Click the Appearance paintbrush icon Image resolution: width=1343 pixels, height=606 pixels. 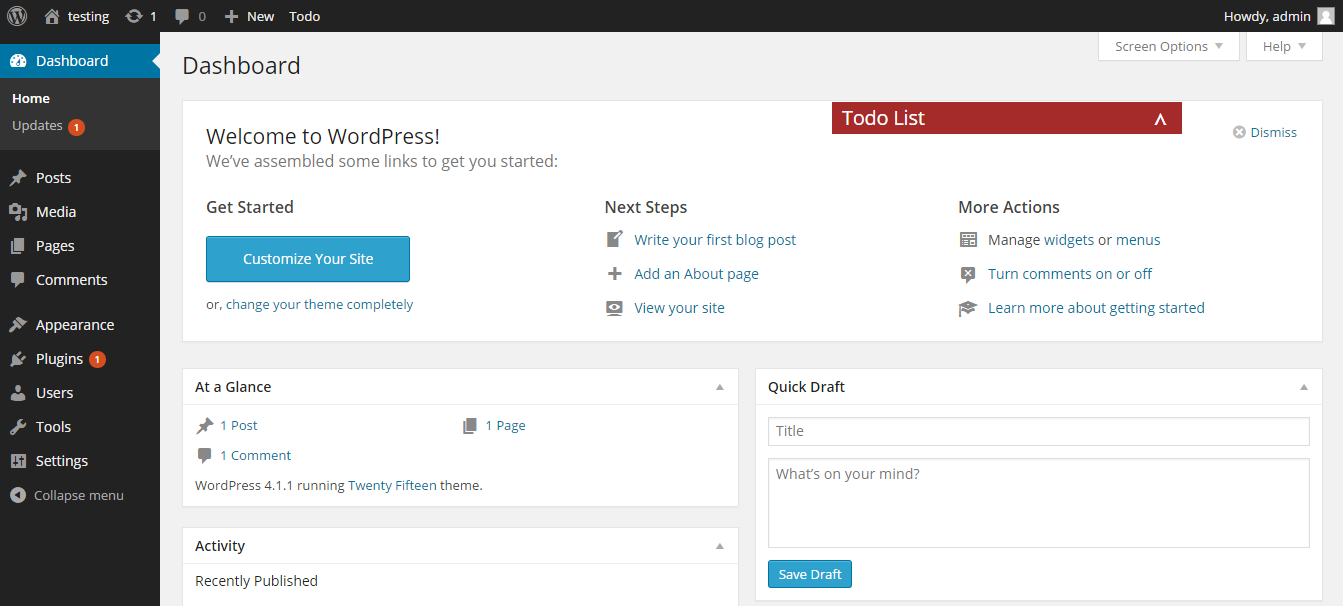(x=18, y=325)
